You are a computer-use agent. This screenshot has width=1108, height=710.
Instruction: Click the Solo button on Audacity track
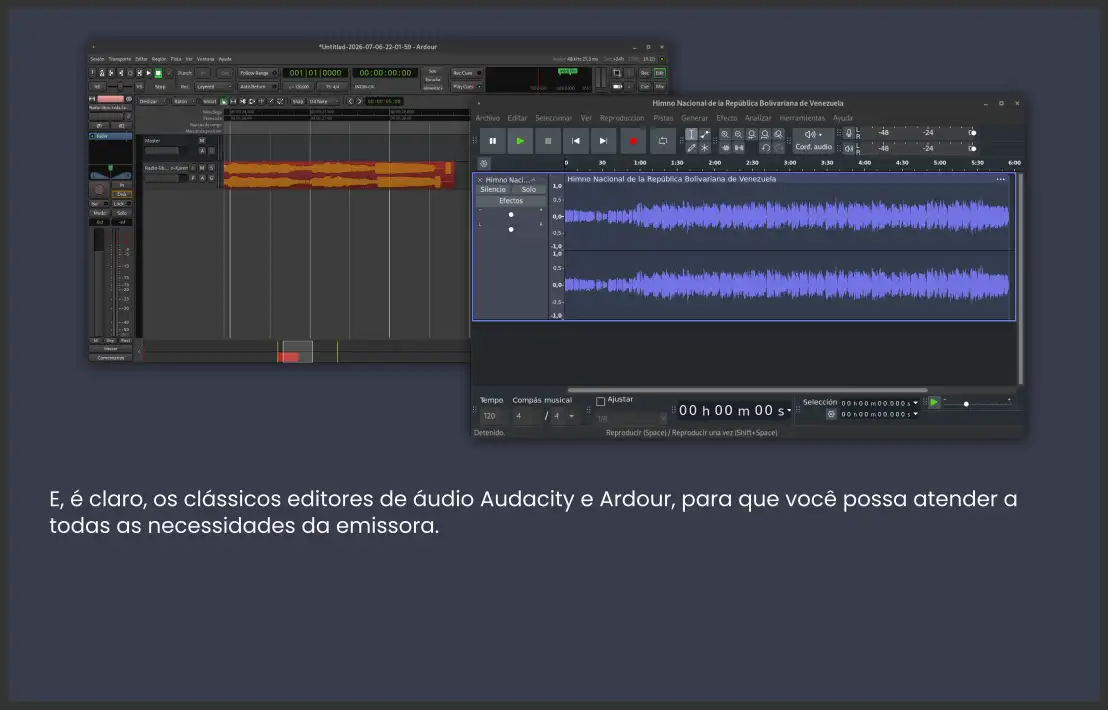click(x=529, y=189)
